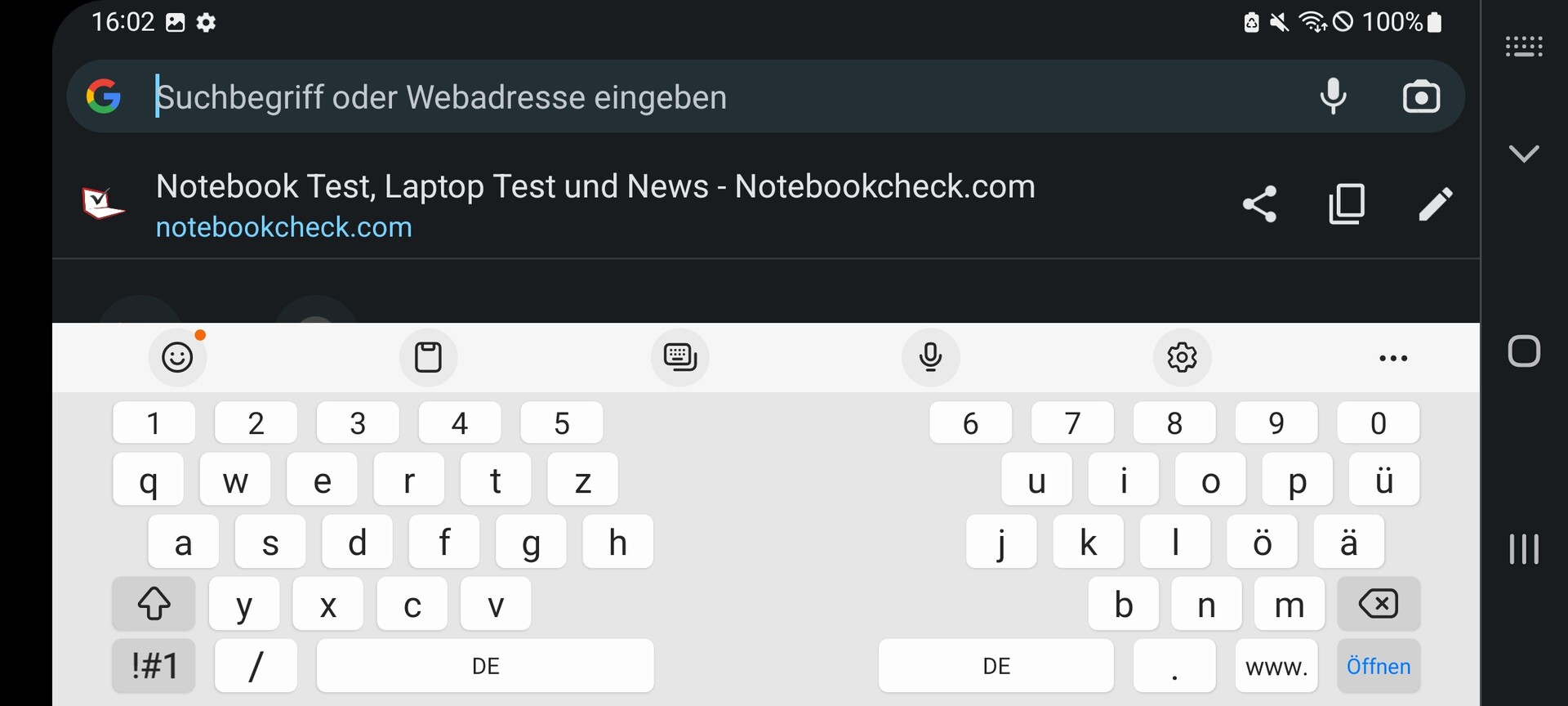Copy the notebookcheck.com URL
This screenshot has width=1568, height=706.
point(1347,204)
